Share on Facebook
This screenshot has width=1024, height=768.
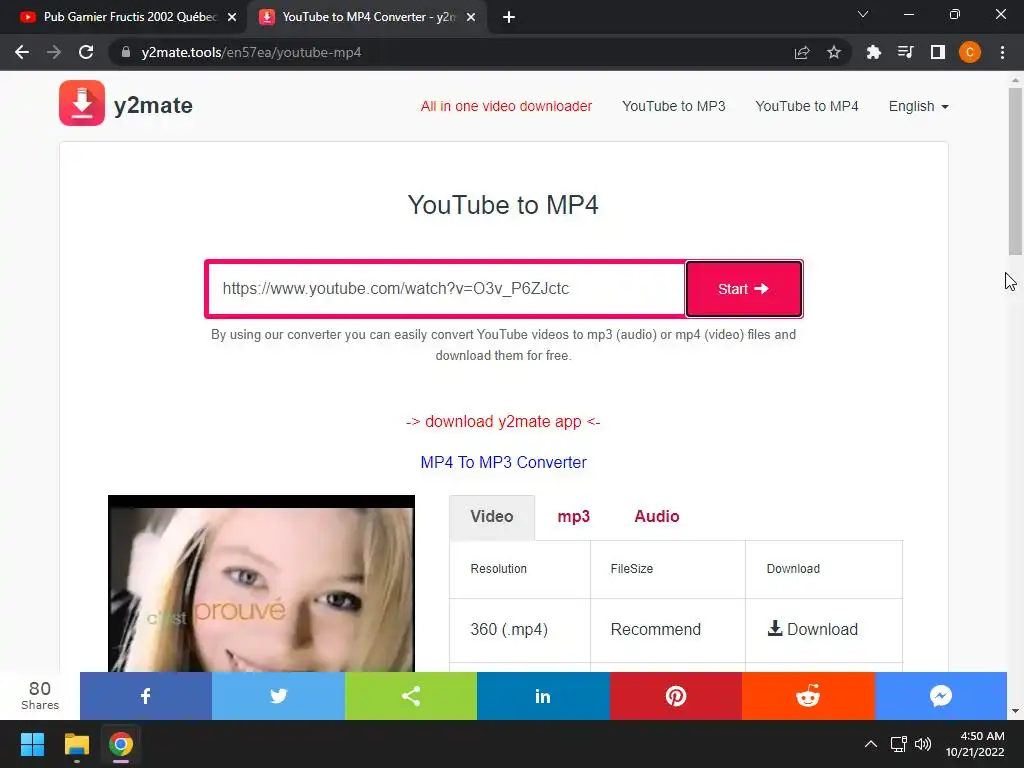[x=146, y=696]
